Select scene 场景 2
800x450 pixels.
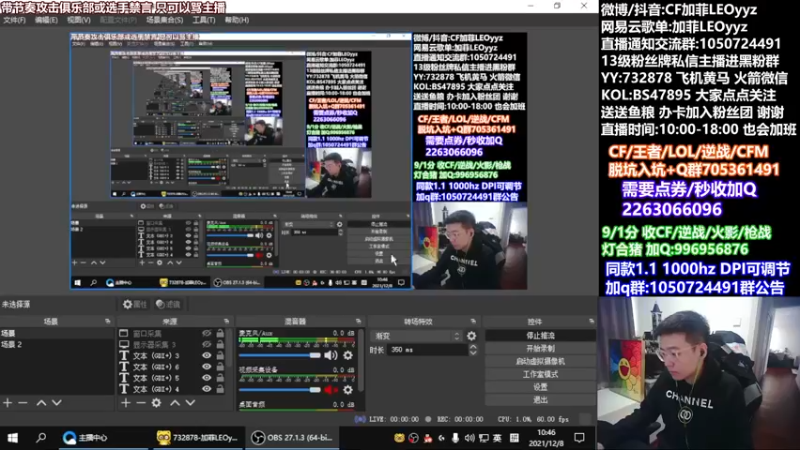click(57, 344)
